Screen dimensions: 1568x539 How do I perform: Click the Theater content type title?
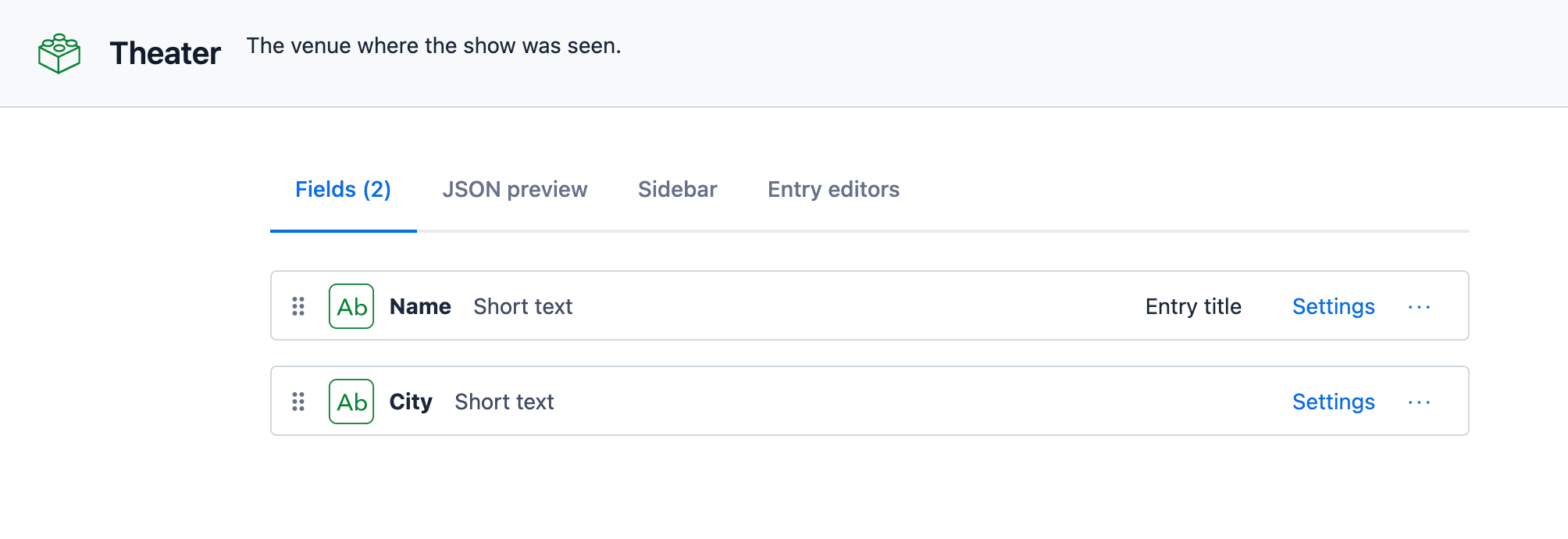165,53
